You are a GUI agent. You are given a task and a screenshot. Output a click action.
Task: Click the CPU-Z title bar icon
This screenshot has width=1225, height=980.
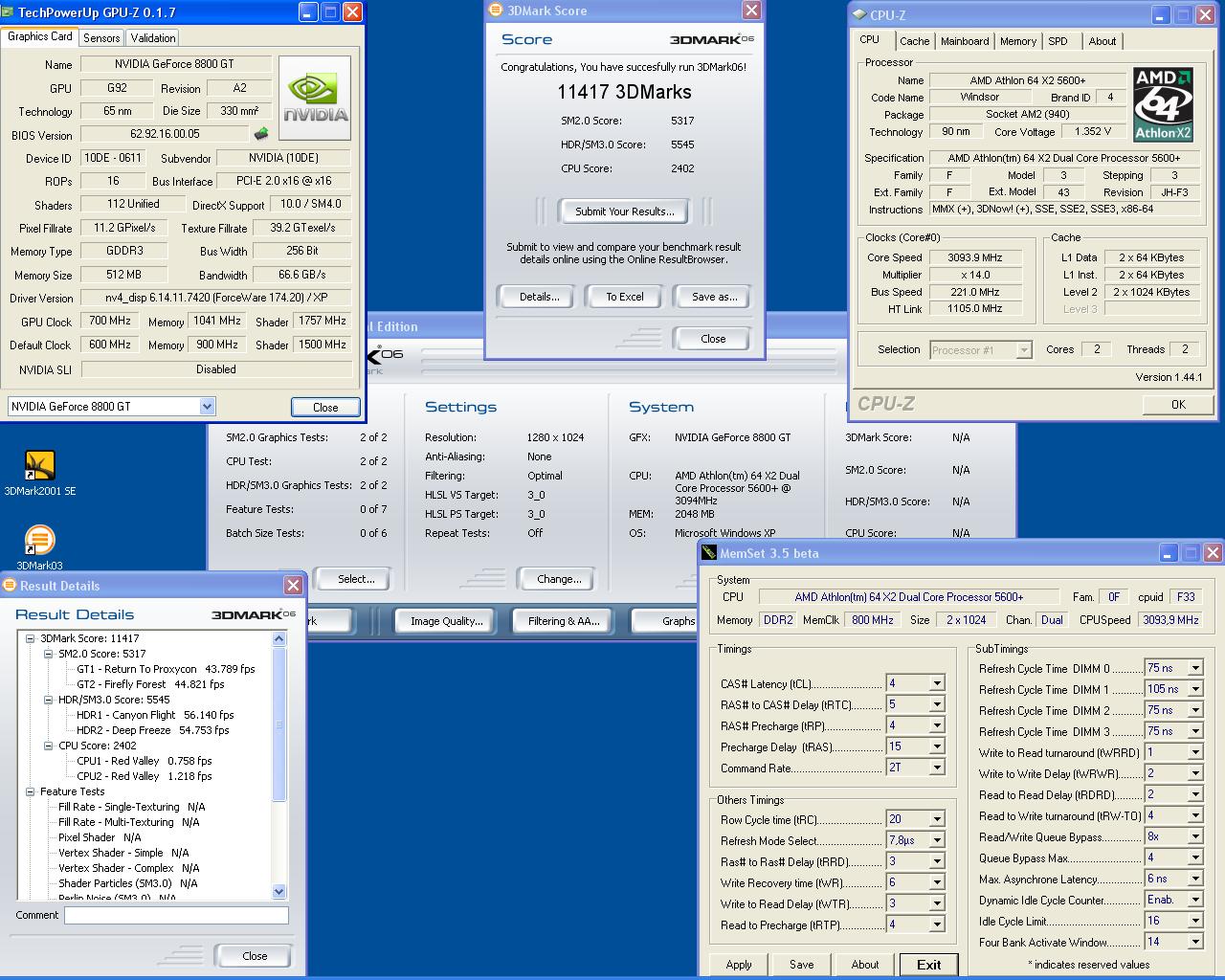[x=858, y=15]
